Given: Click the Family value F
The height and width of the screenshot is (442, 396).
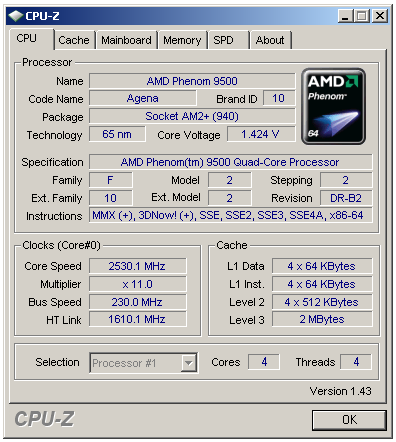Looking at the screenshot, I should (x=111, y=180).
